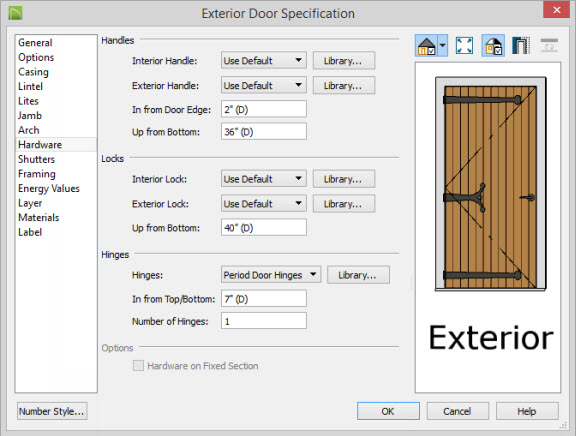The width and height of the screenshot is (576, 436).
Task: Close the Exterior Door Specification dialog
Action: pos(557,10)
